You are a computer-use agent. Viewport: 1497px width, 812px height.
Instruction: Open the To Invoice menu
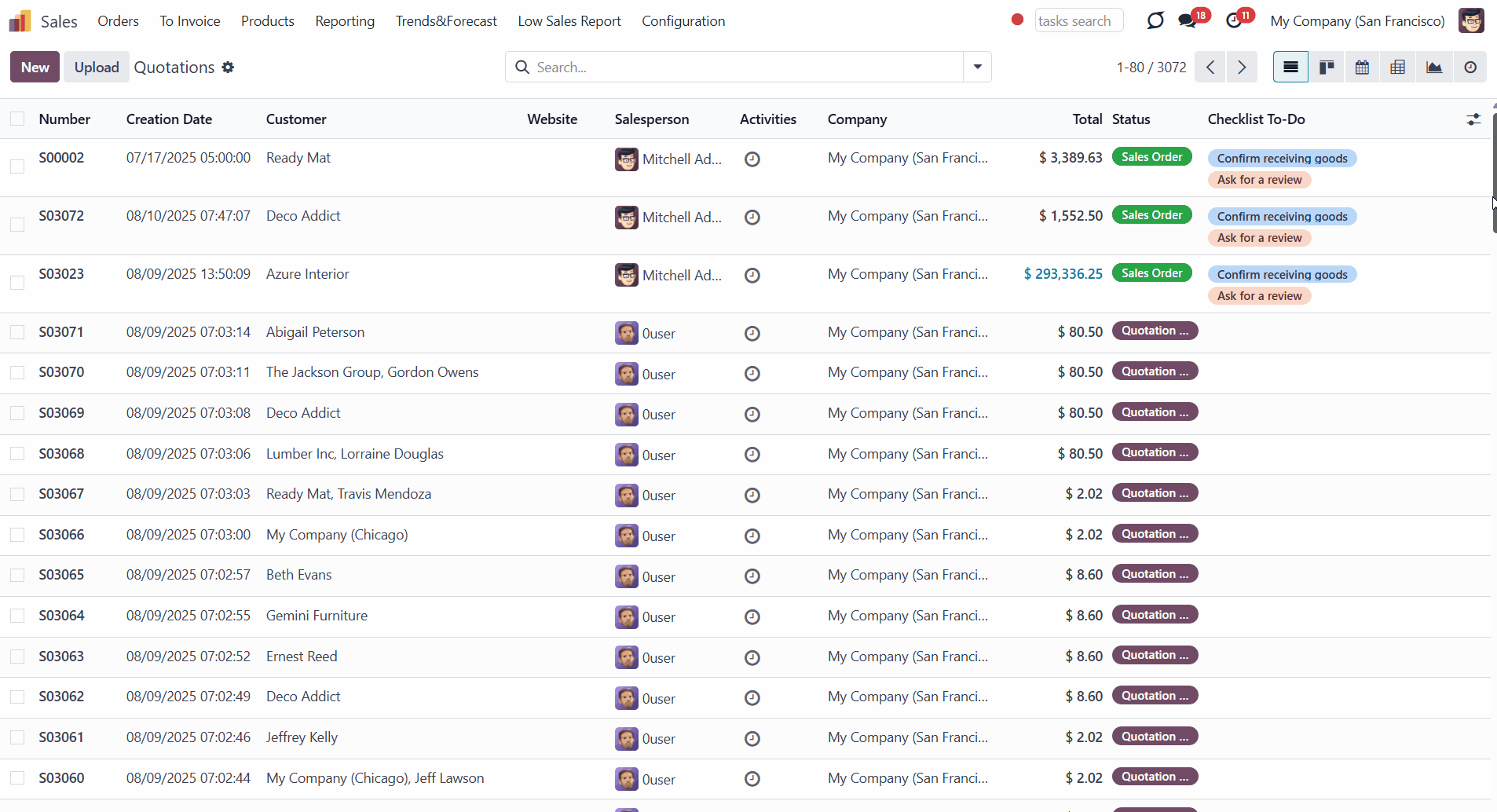(x=190, y=21)
